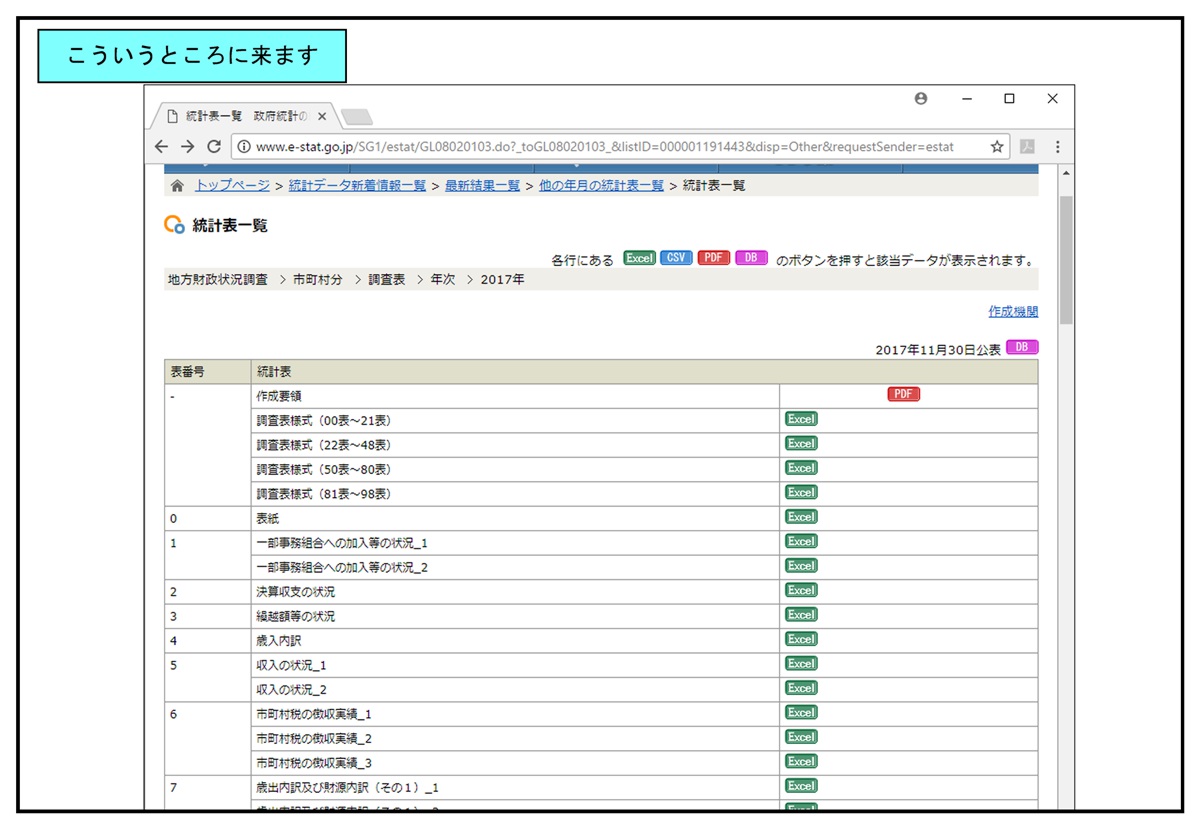Go to トップページ breadcrumb link
1200x829 pixels.
click(232, 186)
